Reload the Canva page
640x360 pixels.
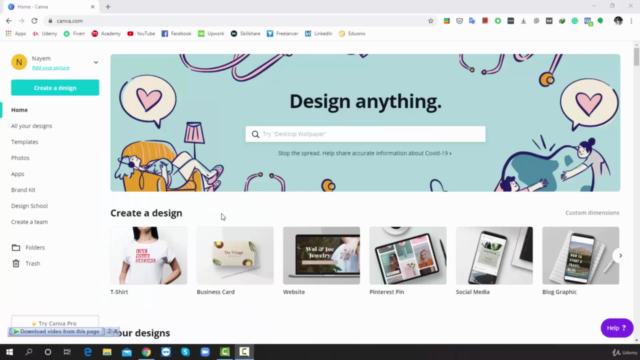coord(34,21)
